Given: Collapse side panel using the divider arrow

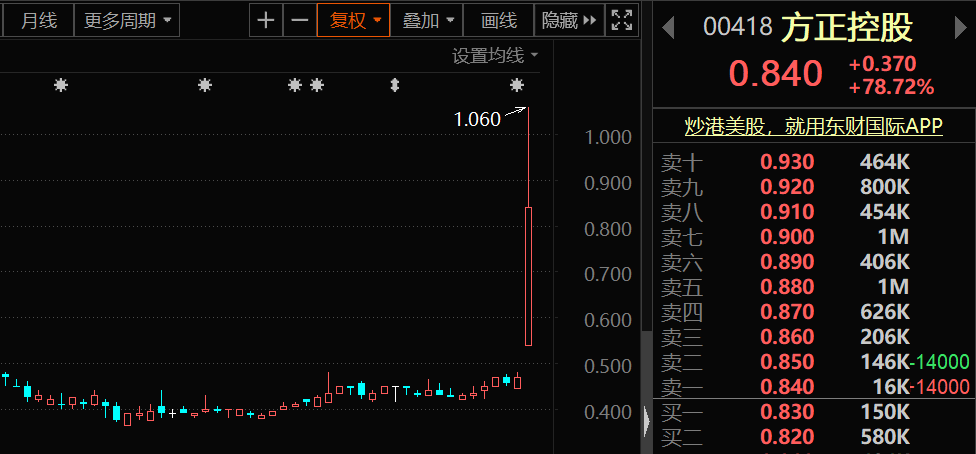Looking at the screenshot, I should click(646, 421).
